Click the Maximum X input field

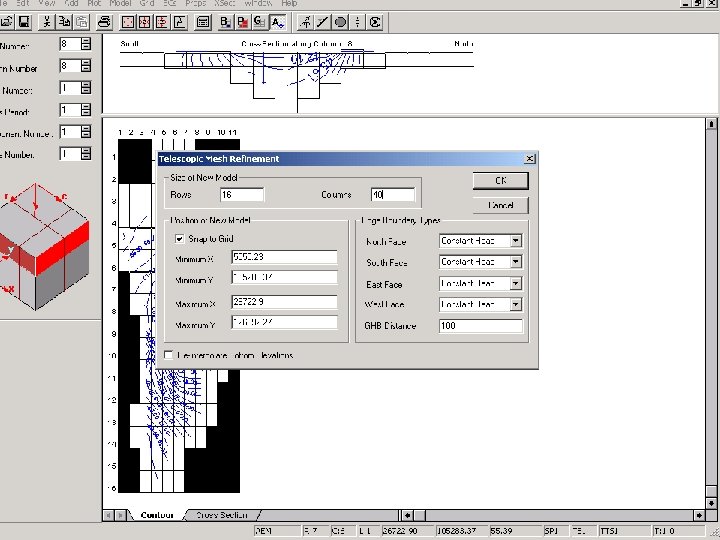tap(284, 302)
